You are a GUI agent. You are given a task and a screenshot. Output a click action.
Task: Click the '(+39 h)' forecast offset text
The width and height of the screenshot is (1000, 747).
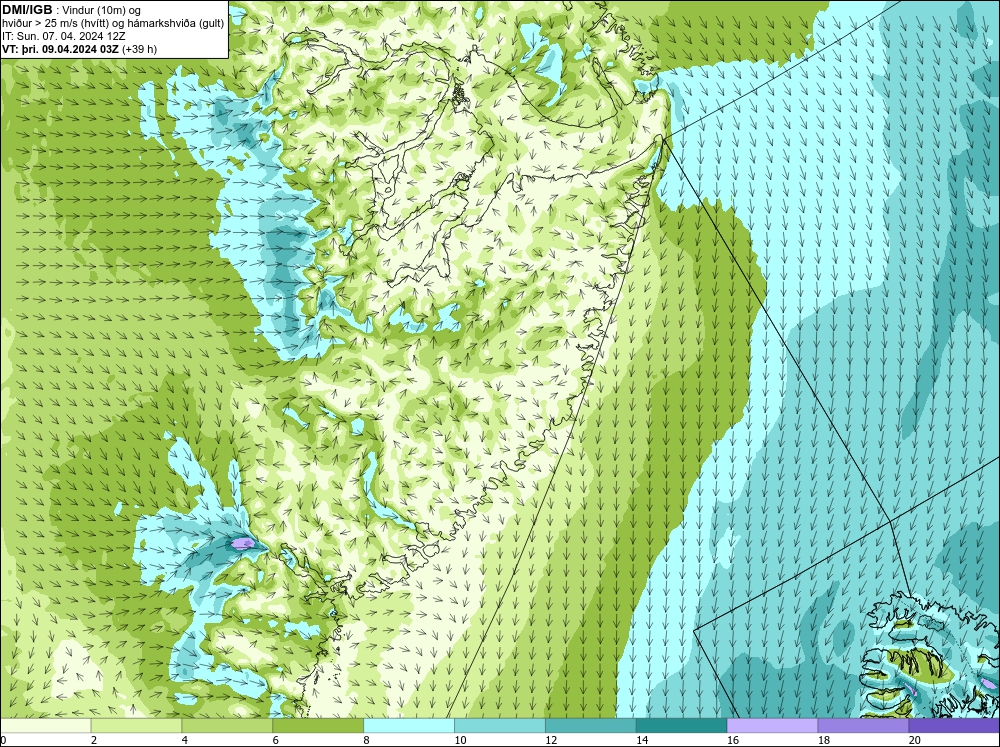click(140, 48)
